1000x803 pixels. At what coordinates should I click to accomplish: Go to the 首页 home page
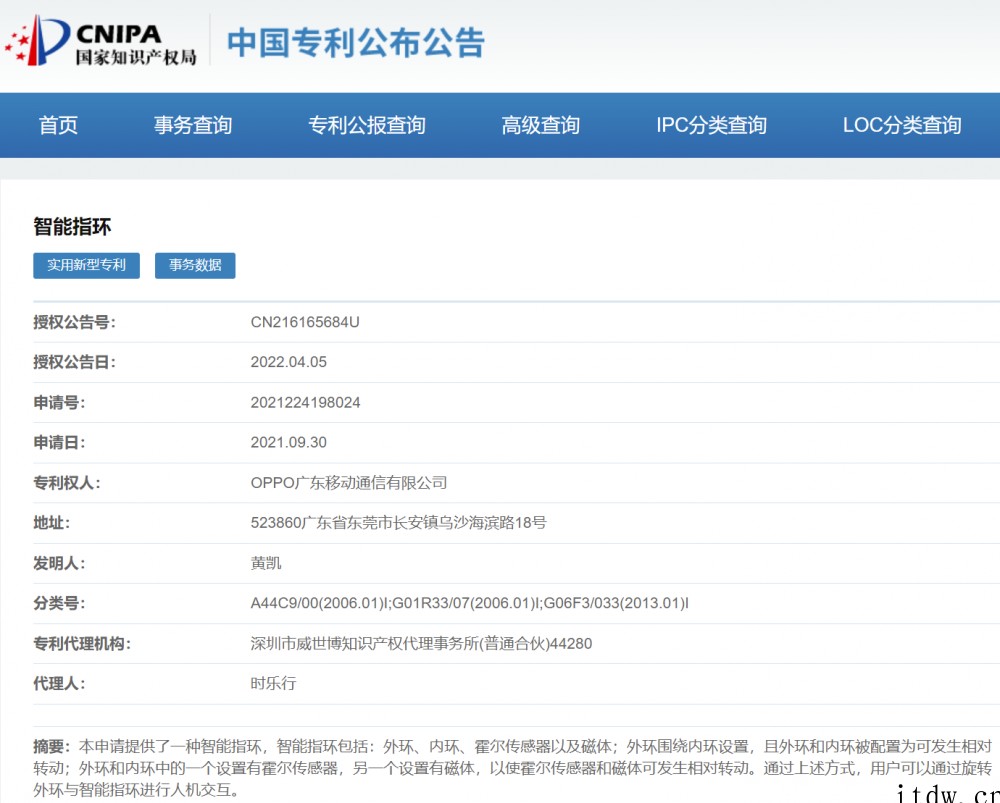click(x=58, y=125)
